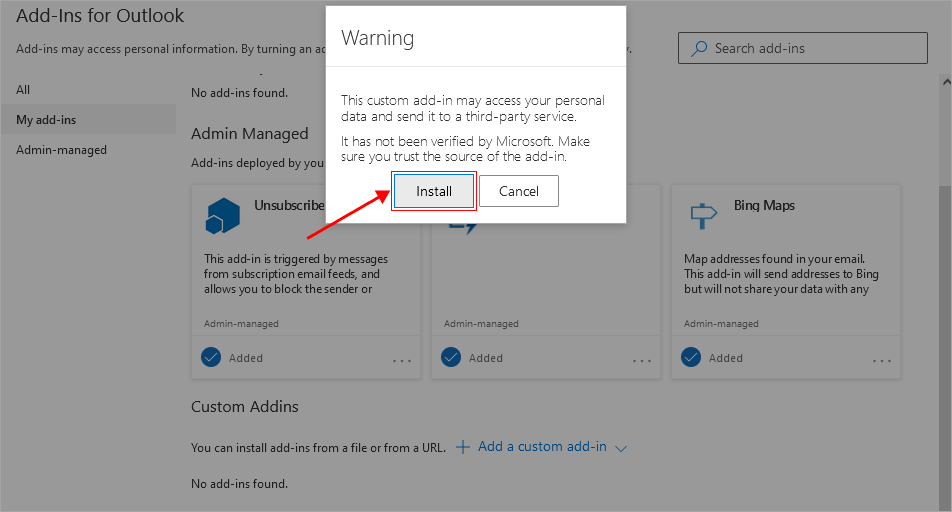The height and width of the screenshot is (512, 952).
Task: Click the Unsubscribe add-in hexagon icon
Action: 222,215
